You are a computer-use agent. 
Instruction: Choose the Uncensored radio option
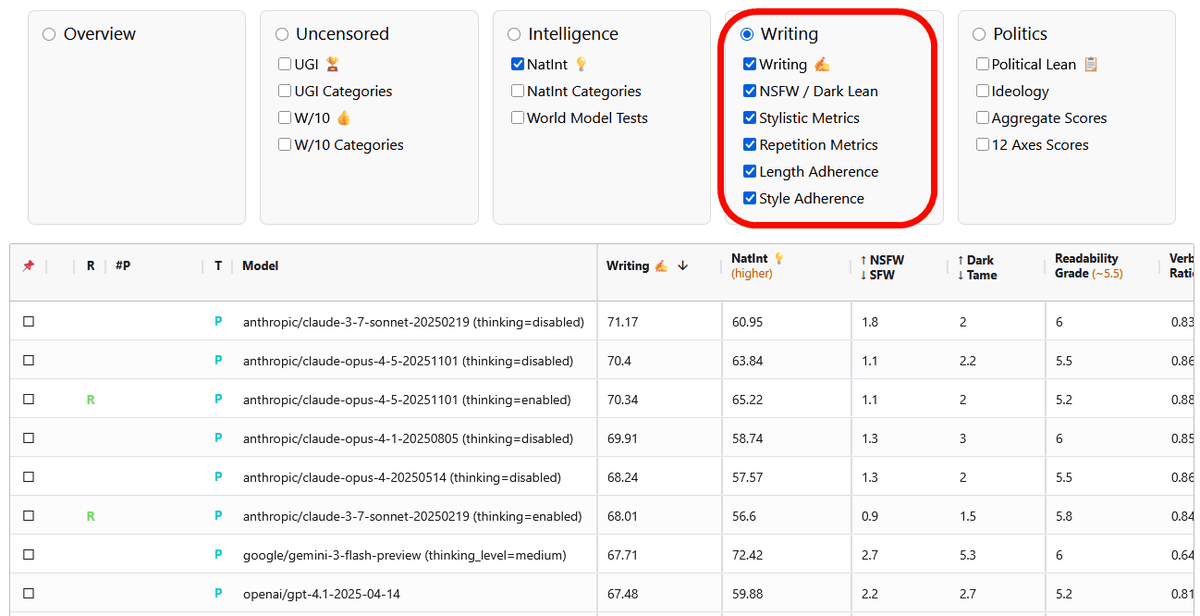point(282,34)
